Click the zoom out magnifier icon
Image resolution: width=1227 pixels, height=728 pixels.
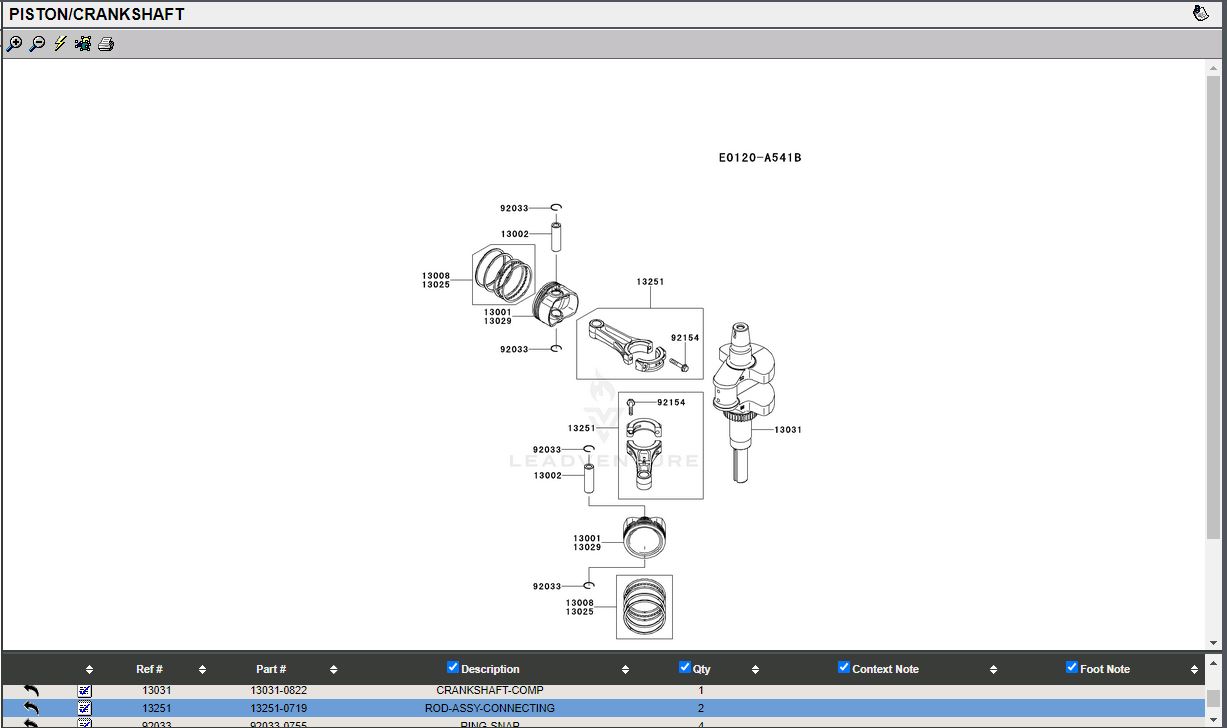coord(37,43)
